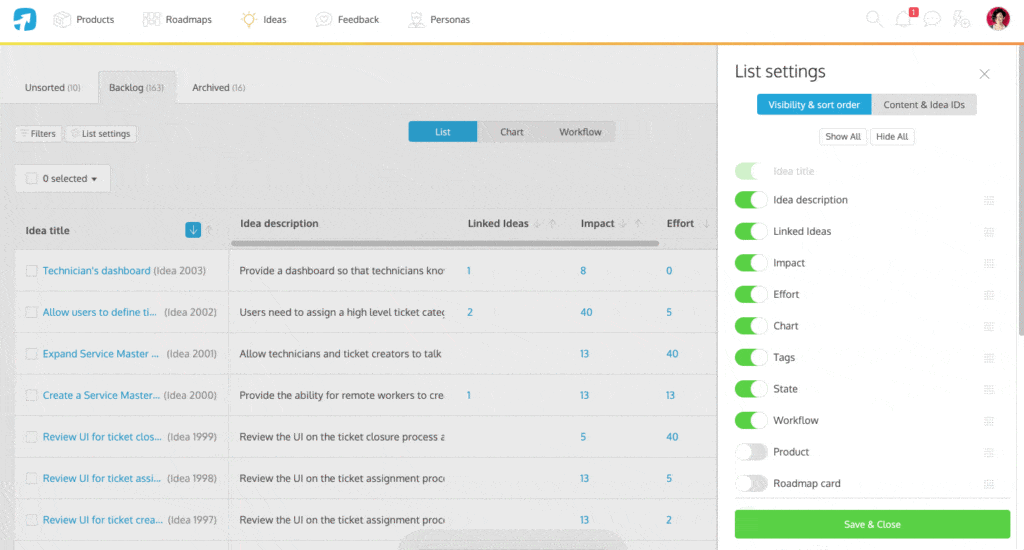Open the Roadmaps menu

pos(177,20)
